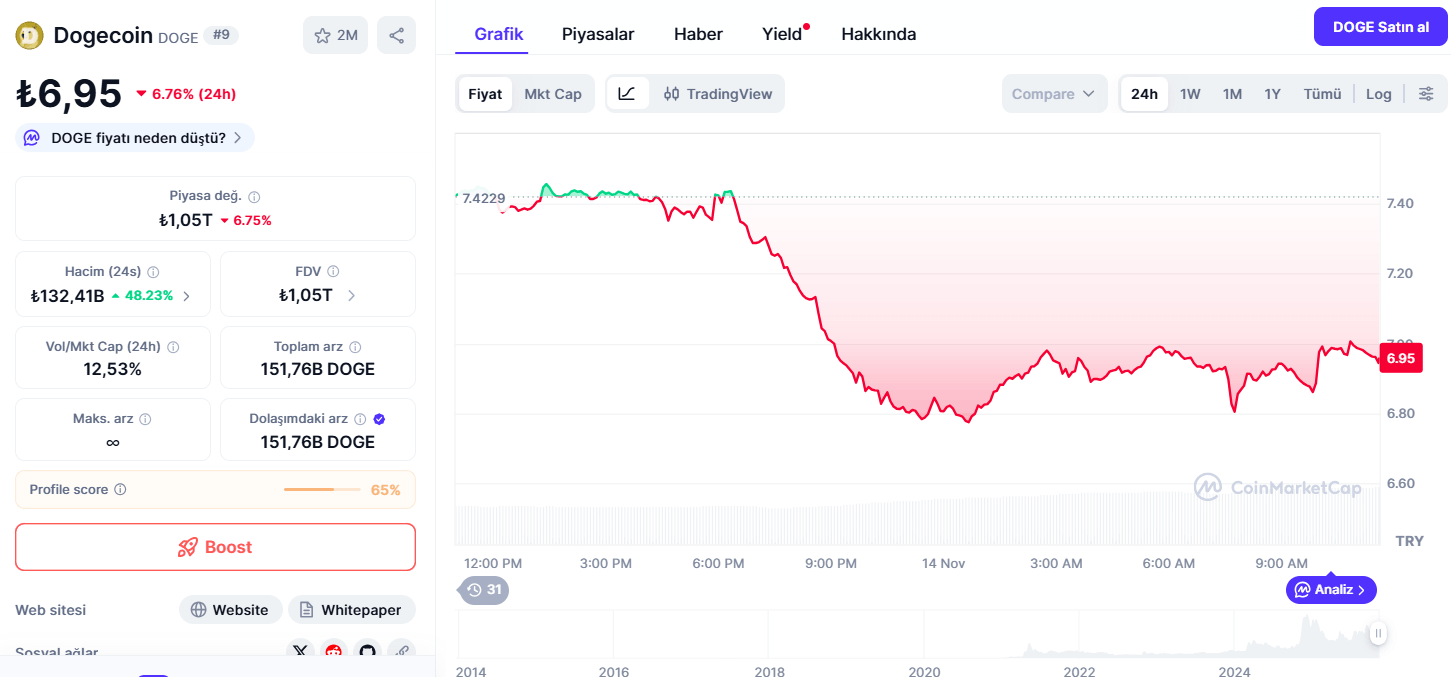Viewport: 1451px width, 677px height.
Task: Open the Whitepaper link
Action: [x=352, y=610]
